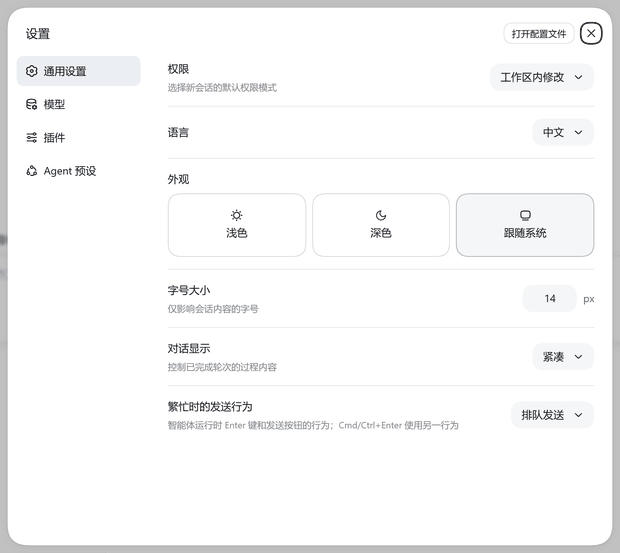Click 打开配置文件 button
The height and width of the screenshot is (553, 620).
tap(539, 34)
